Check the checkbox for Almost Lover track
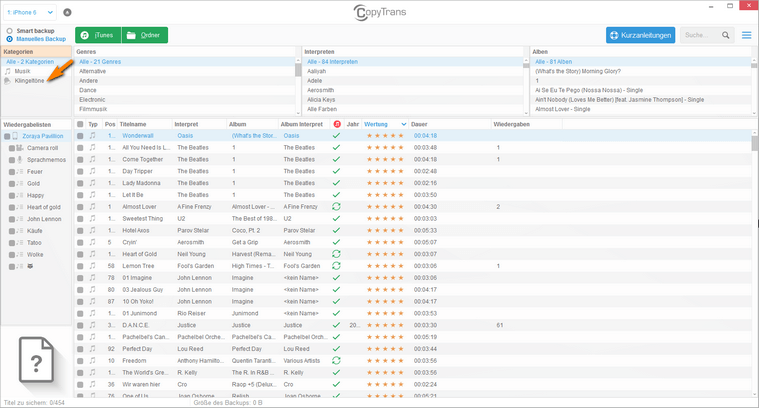Screen dimensions: 759x408 tap(80, 207)
